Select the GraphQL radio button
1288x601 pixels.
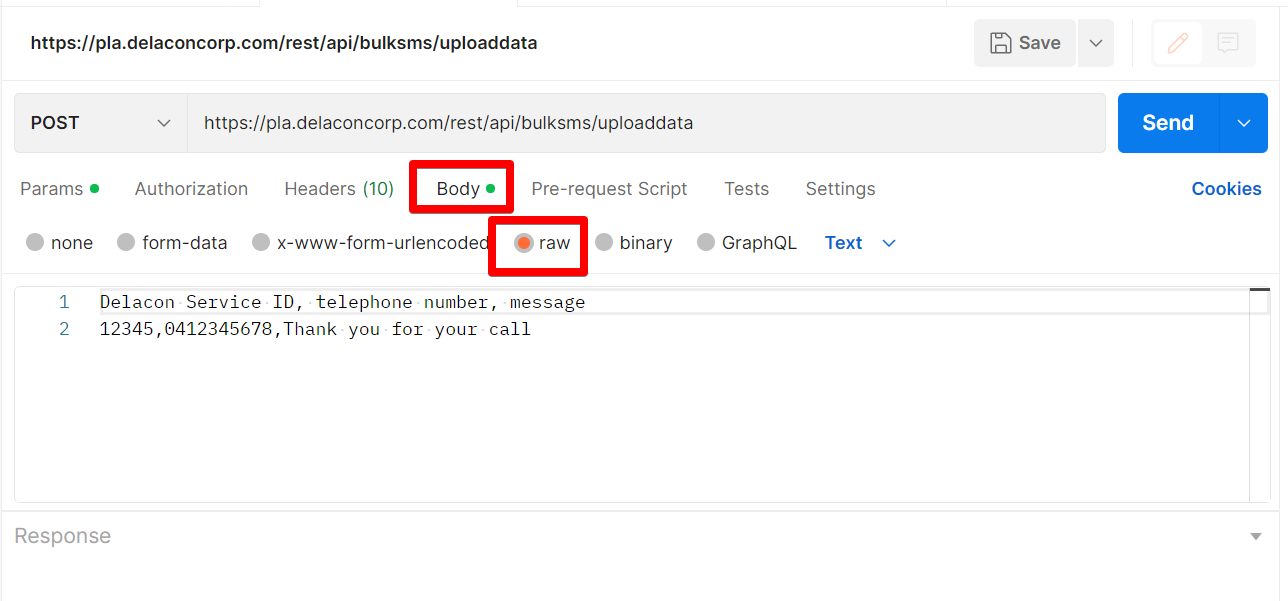[x=706, y=242]
